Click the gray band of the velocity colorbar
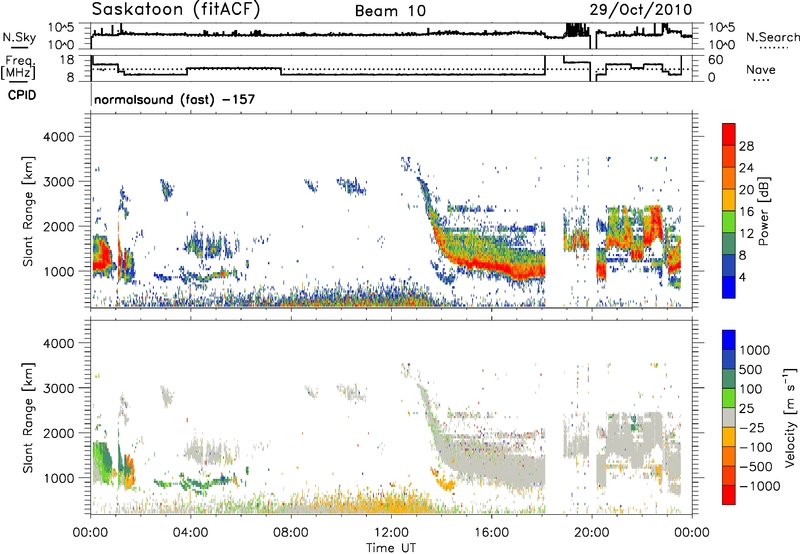The image size is (800, 554). [x=729, y=417]
